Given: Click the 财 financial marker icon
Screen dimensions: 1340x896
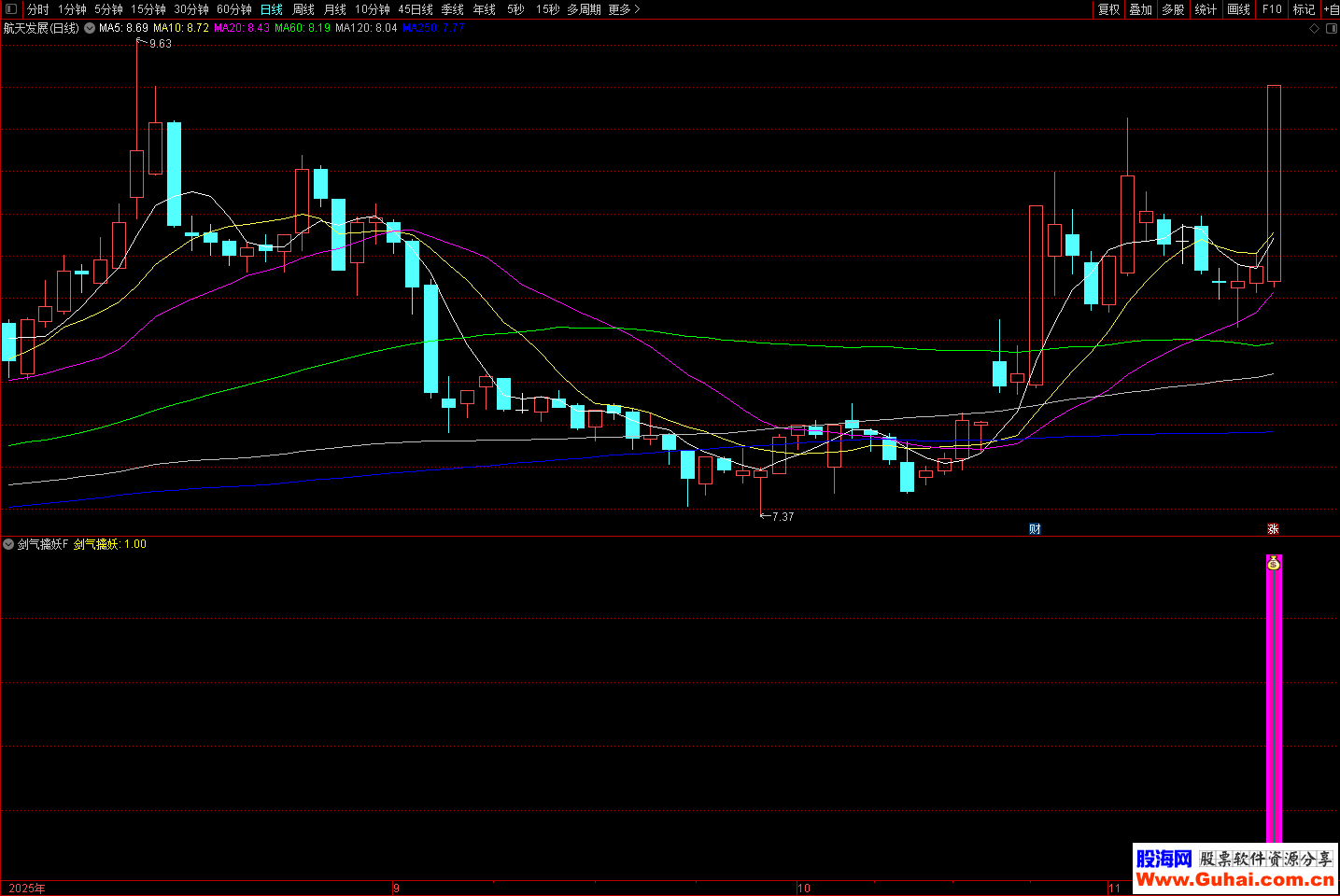Looking at the screenshot, I should 1035,529.
